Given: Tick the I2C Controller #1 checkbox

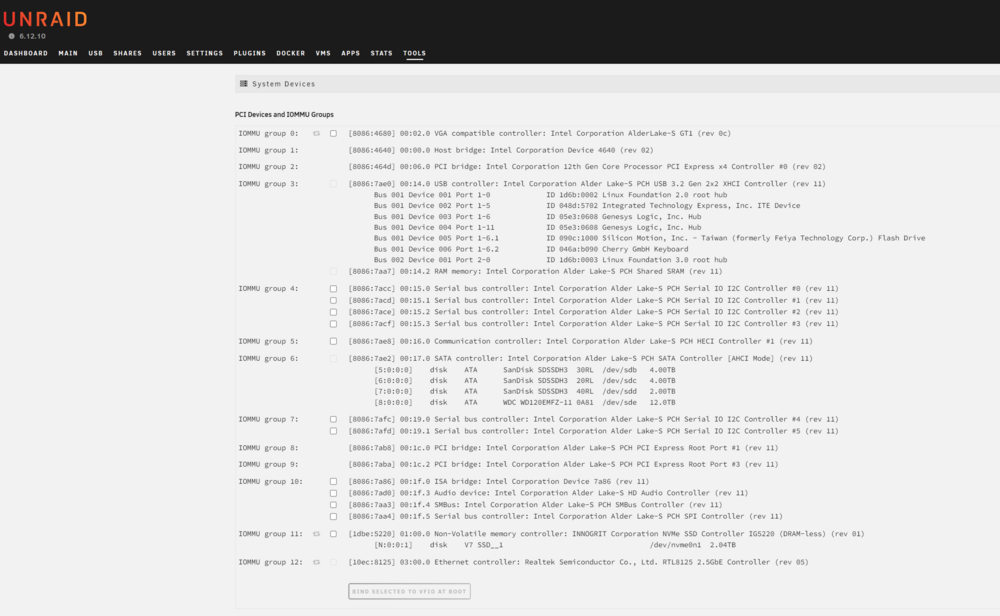Looking at the screenshot, I should pyautogui.click(x=334, y=300).
